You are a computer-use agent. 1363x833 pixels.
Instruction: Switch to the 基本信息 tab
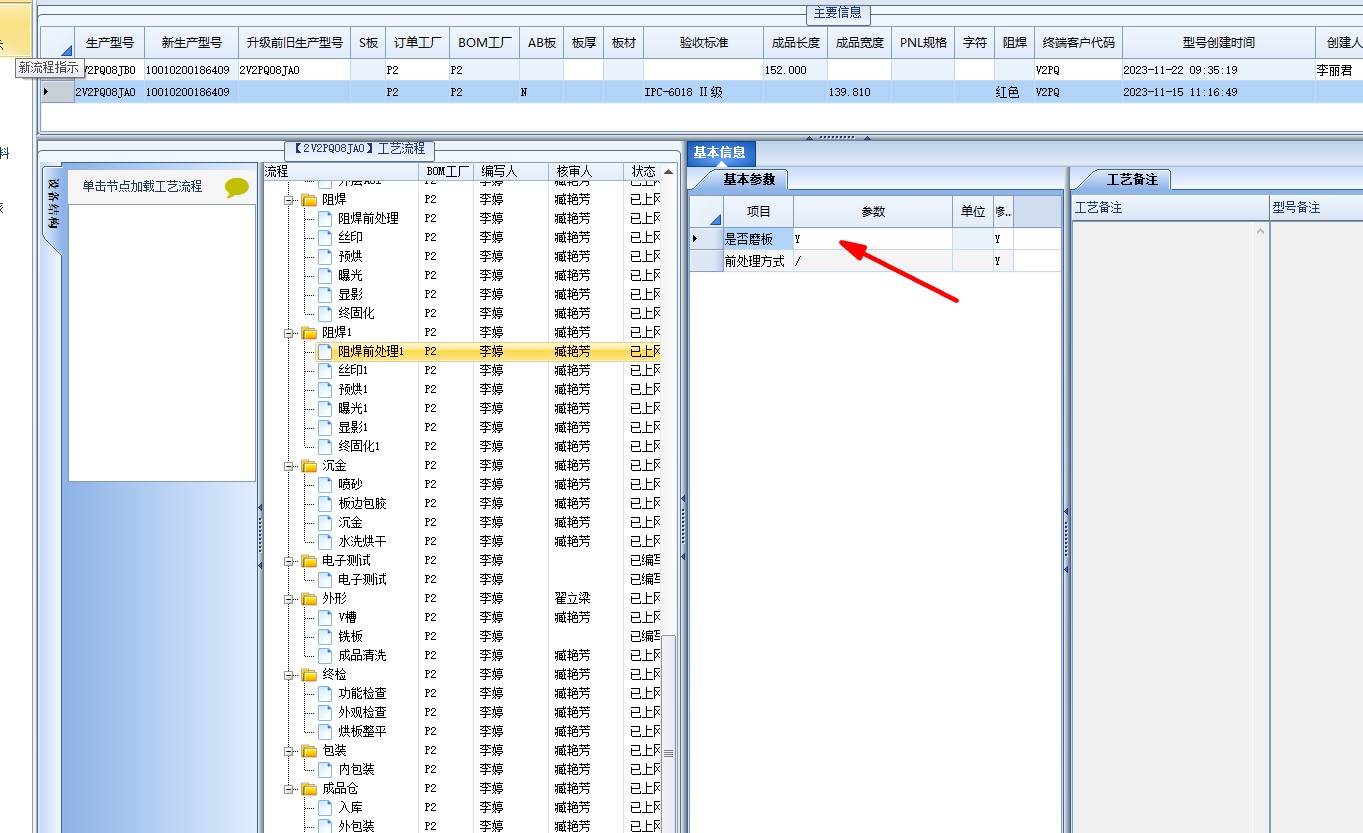coord(720,153)
